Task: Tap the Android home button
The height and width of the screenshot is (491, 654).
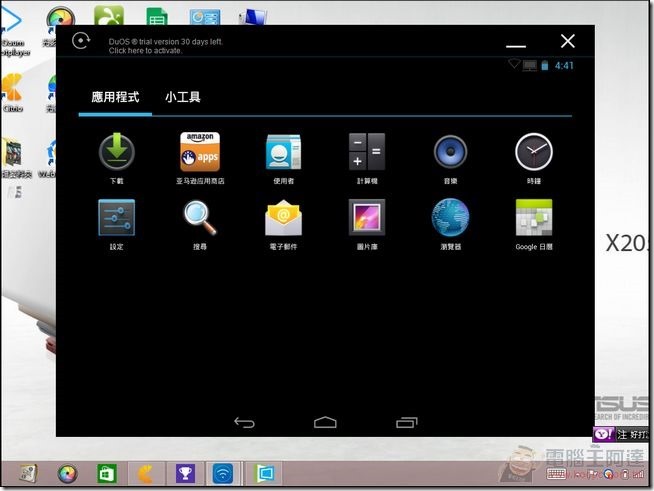Action: point(325,422)
